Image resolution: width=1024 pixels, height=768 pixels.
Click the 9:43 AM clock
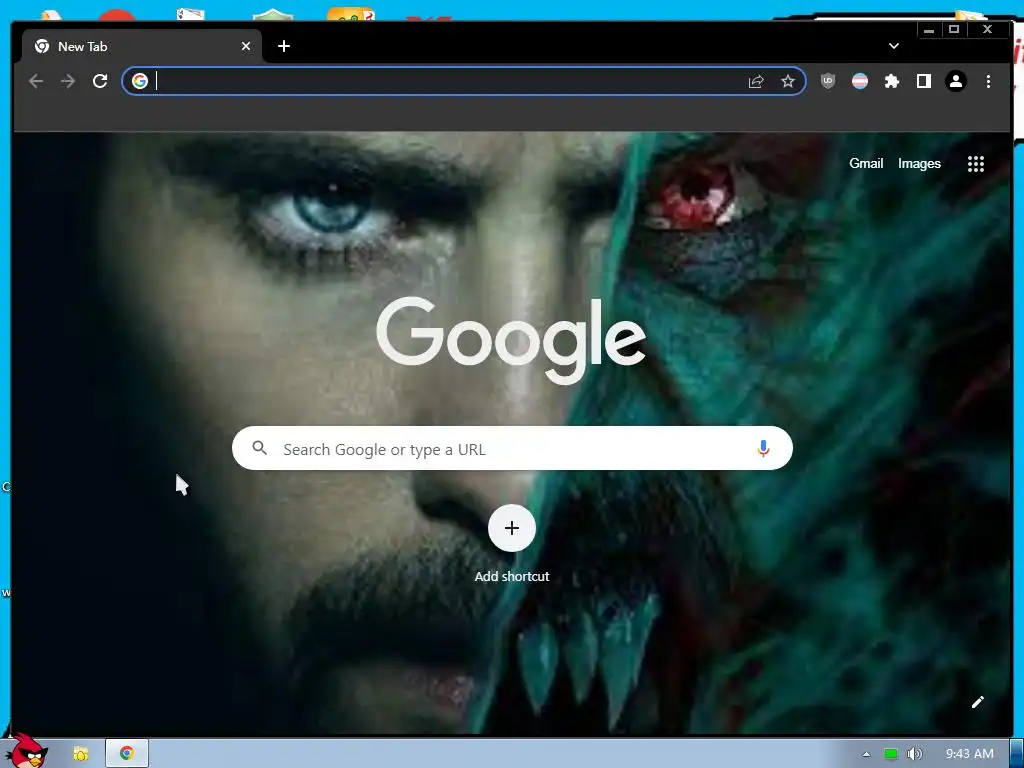pyautogui.click(x=970, y=754)
